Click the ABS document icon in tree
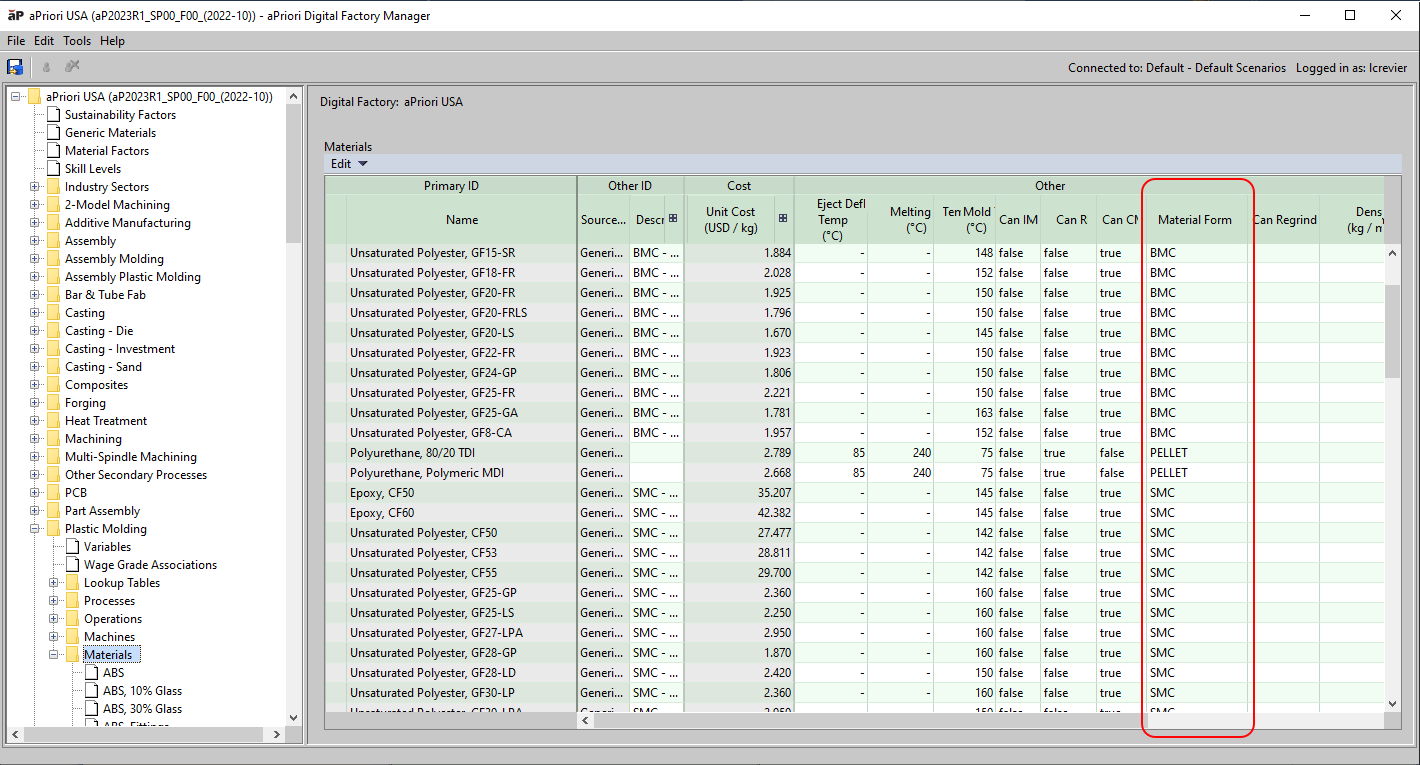This screenshot has width=1420, height=765. (x=92, y=673)
